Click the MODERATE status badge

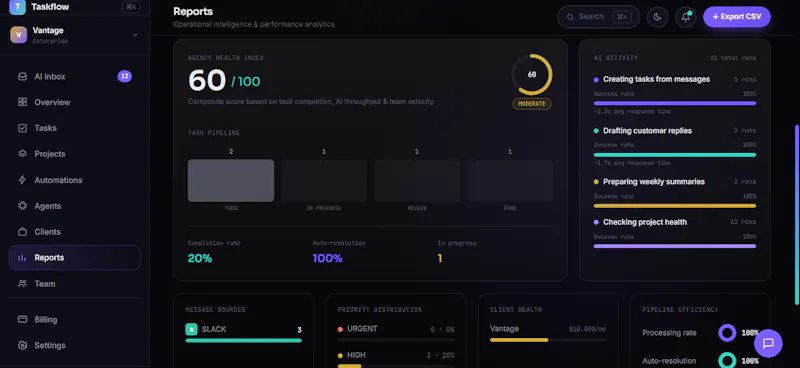pos(532,104)
